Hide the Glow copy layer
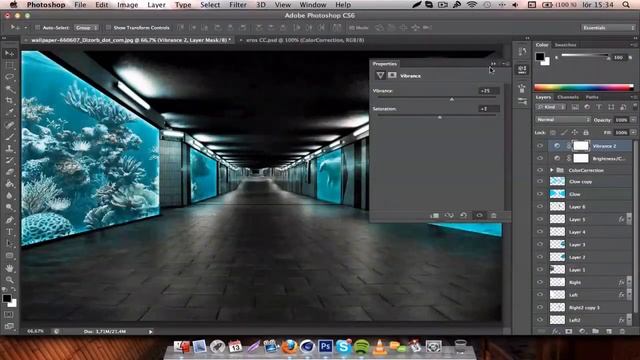This screenshot has width=640, height=360. [x=540, y=182]
